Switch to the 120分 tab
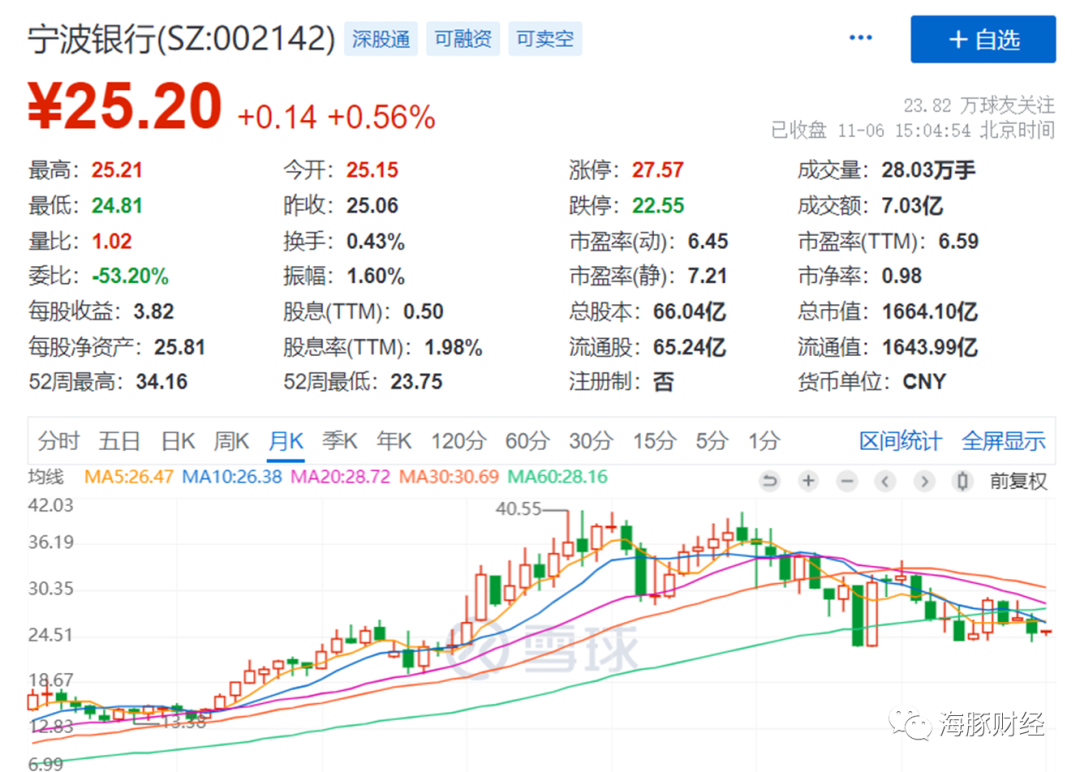This screenshot has width=1080, height=772. (459, 441)
